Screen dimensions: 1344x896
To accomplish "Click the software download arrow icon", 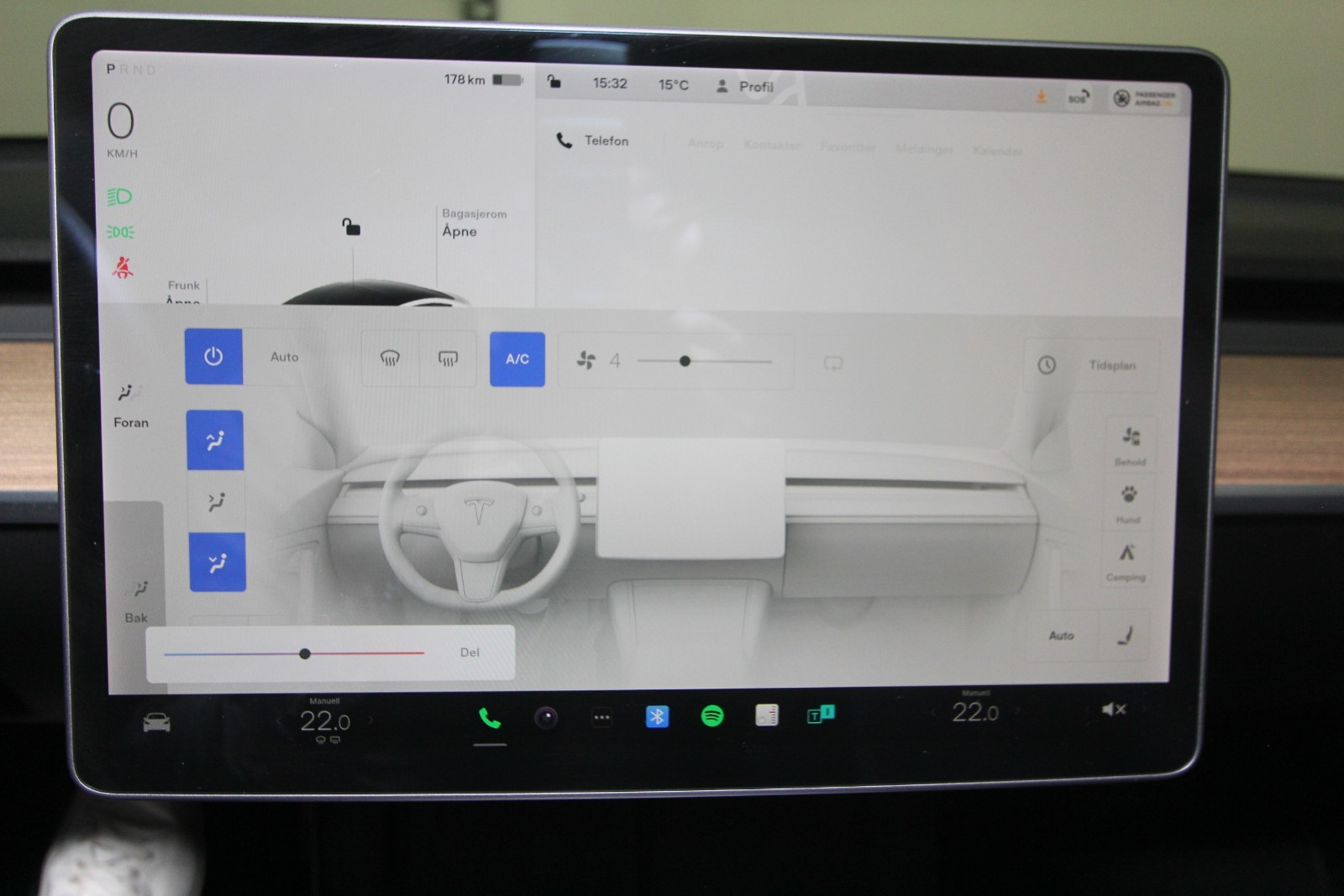I will click(1041, 97).
